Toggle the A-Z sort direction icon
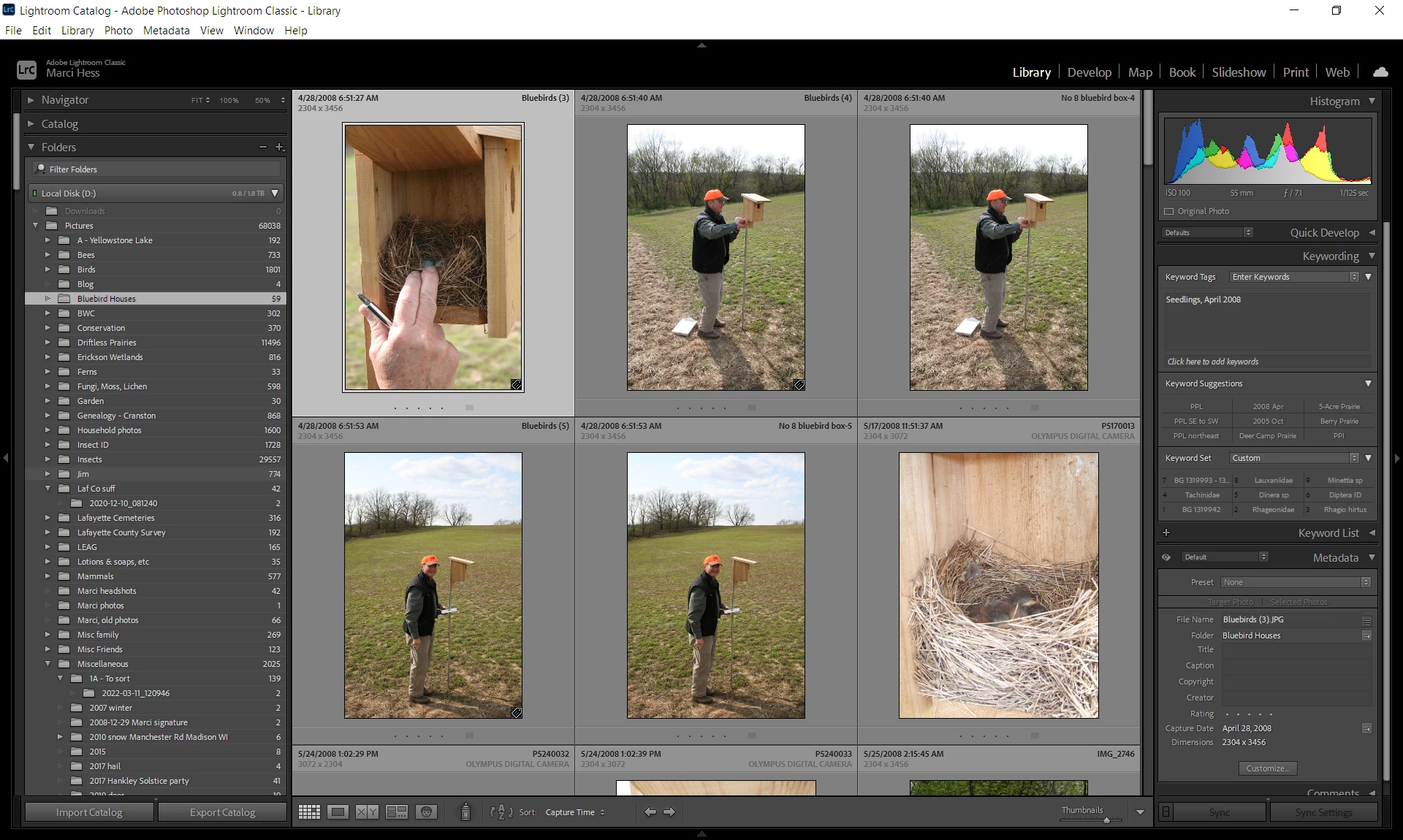 [x=501, y=812]
